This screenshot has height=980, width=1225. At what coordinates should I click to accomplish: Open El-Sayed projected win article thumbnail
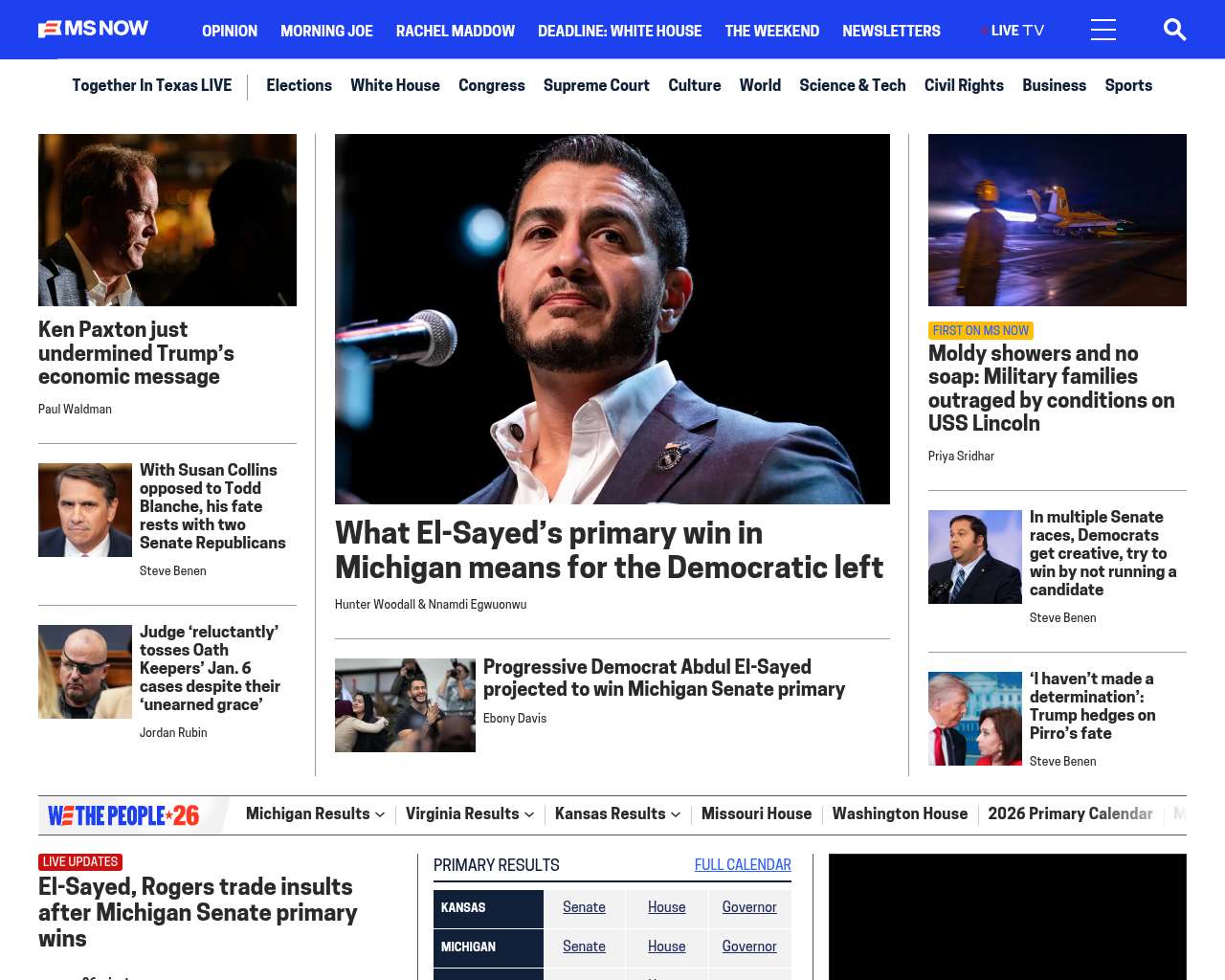coord(405,705)
